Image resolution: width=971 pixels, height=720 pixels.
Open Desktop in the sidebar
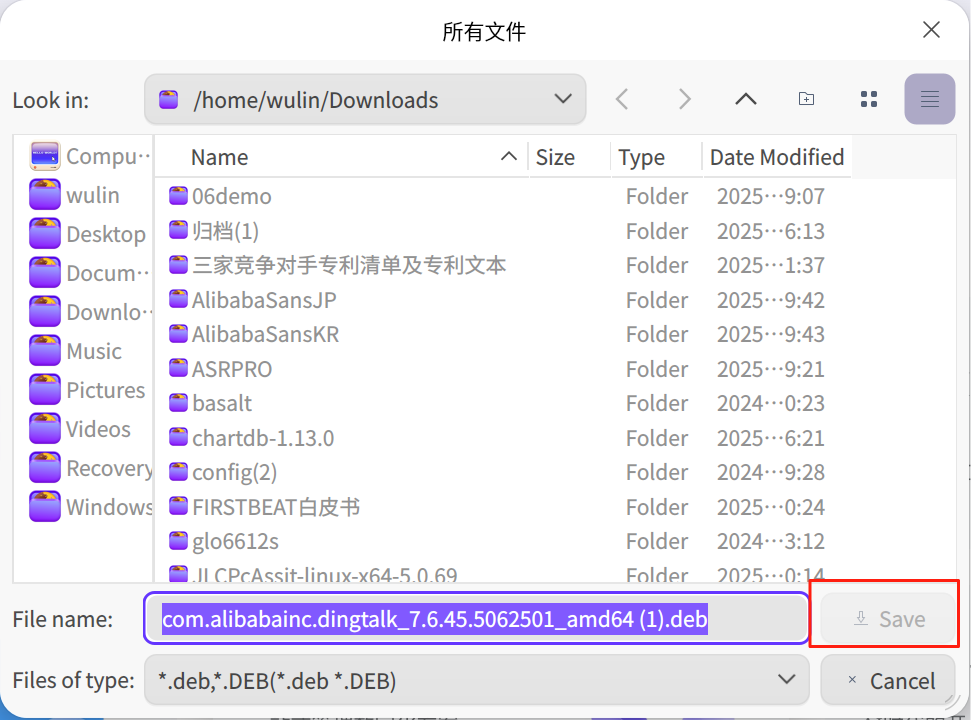point(87,234)
